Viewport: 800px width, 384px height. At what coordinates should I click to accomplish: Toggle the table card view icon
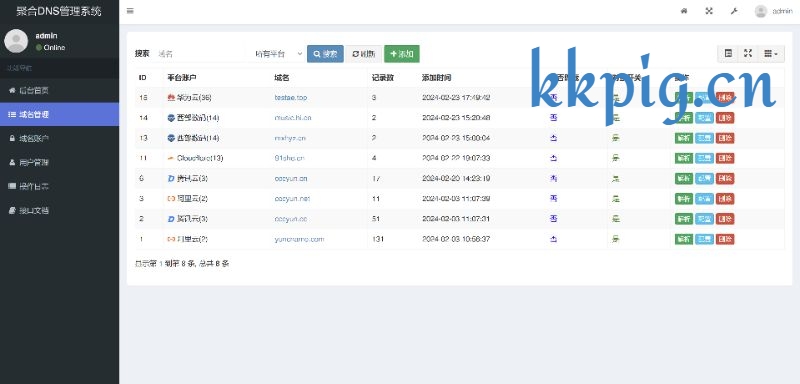[x=728, y=54]
